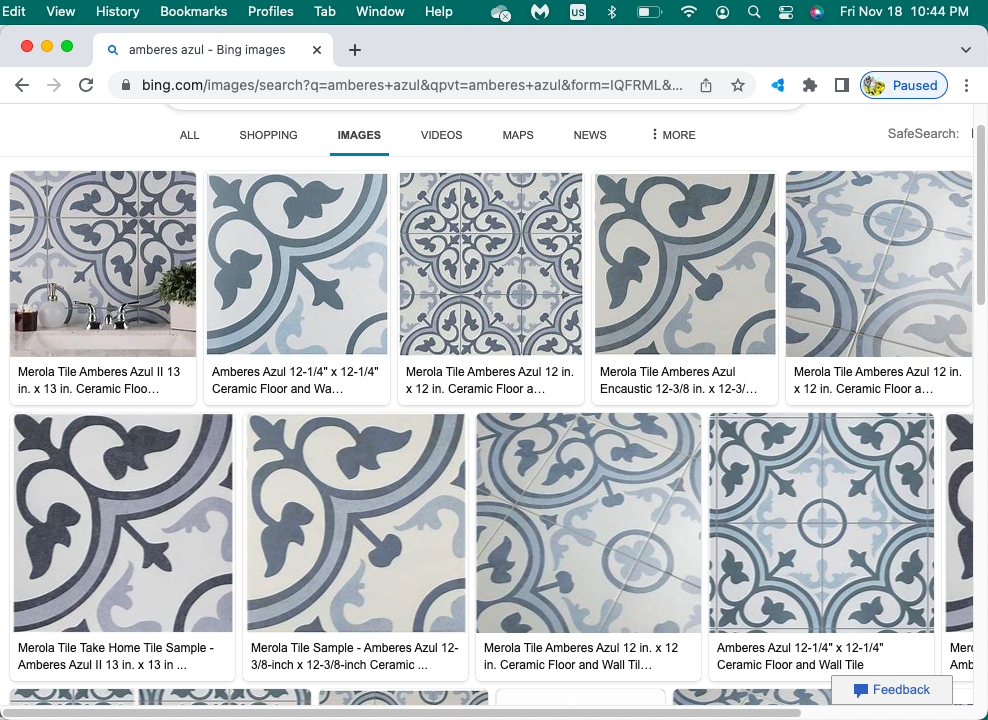Toggle the browser side panel icon
The image size is (988, 720).
841,85
